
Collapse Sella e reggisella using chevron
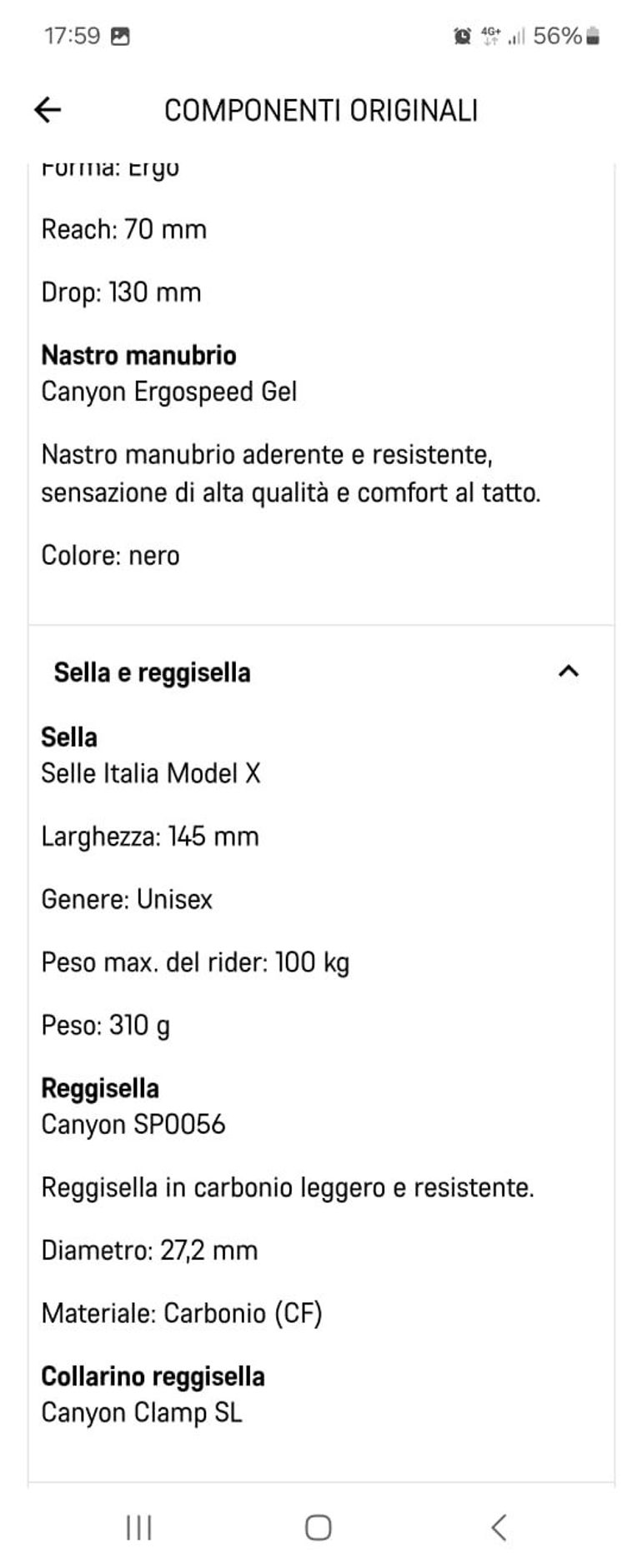click(568, 672)
